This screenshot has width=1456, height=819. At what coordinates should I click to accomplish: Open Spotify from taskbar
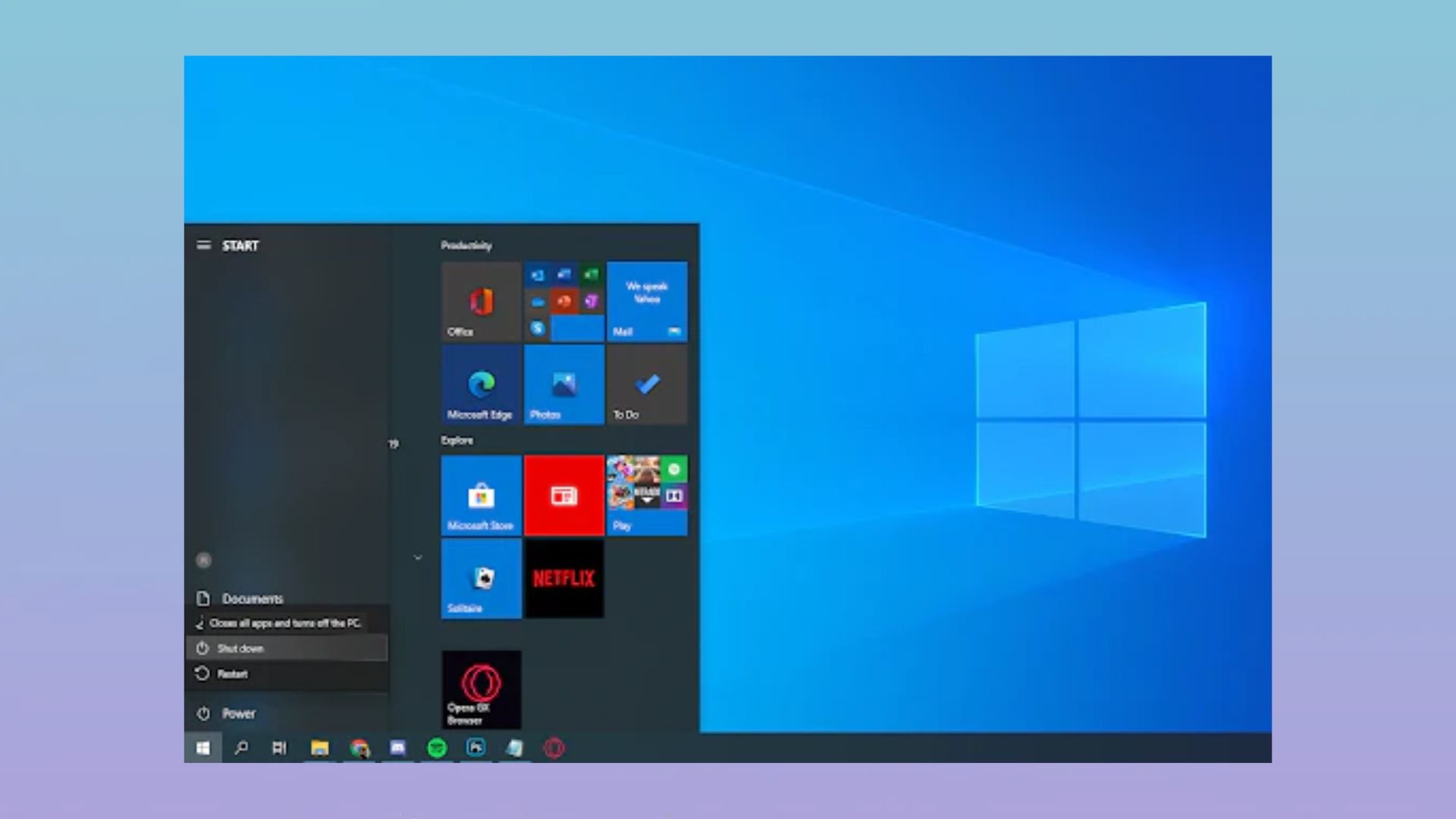point(437,748)
